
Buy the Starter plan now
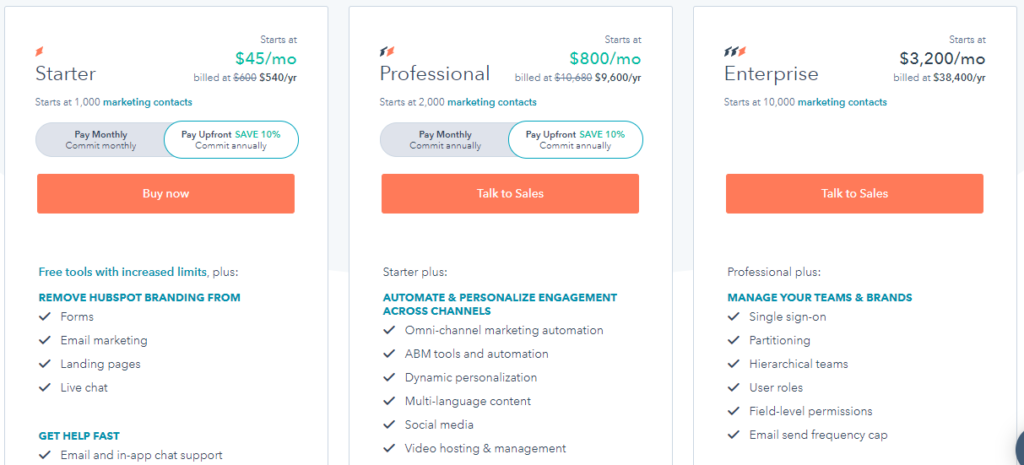(166, 193)
